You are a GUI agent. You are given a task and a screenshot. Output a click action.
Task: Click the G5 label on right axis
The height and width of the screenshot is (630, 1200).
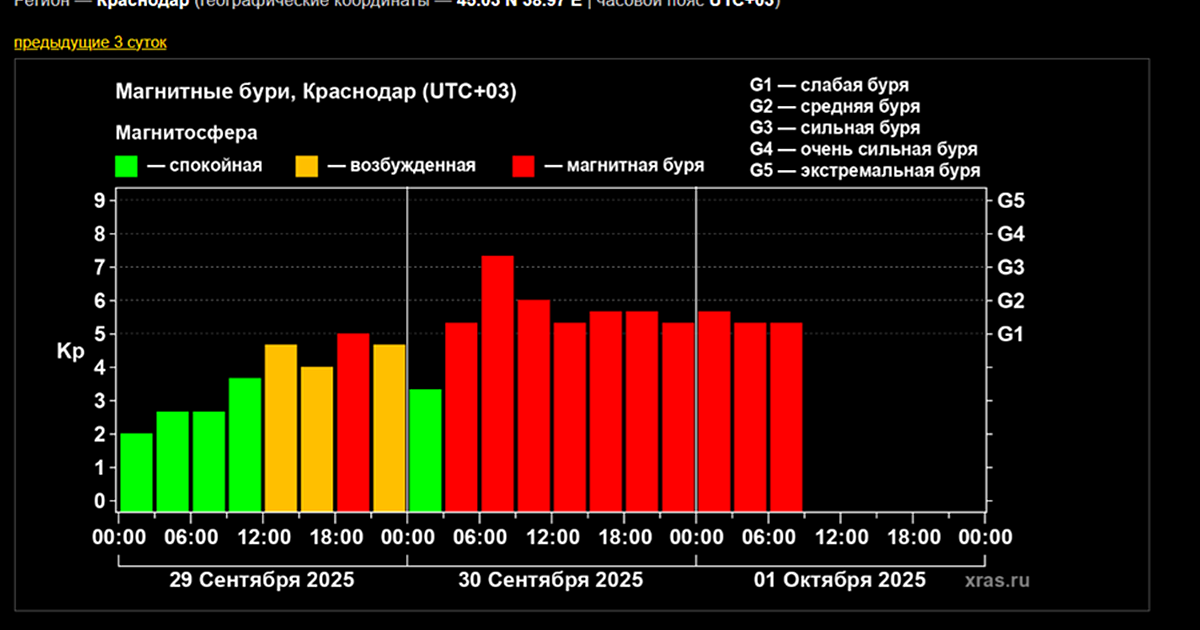[x=1011, y=201]
